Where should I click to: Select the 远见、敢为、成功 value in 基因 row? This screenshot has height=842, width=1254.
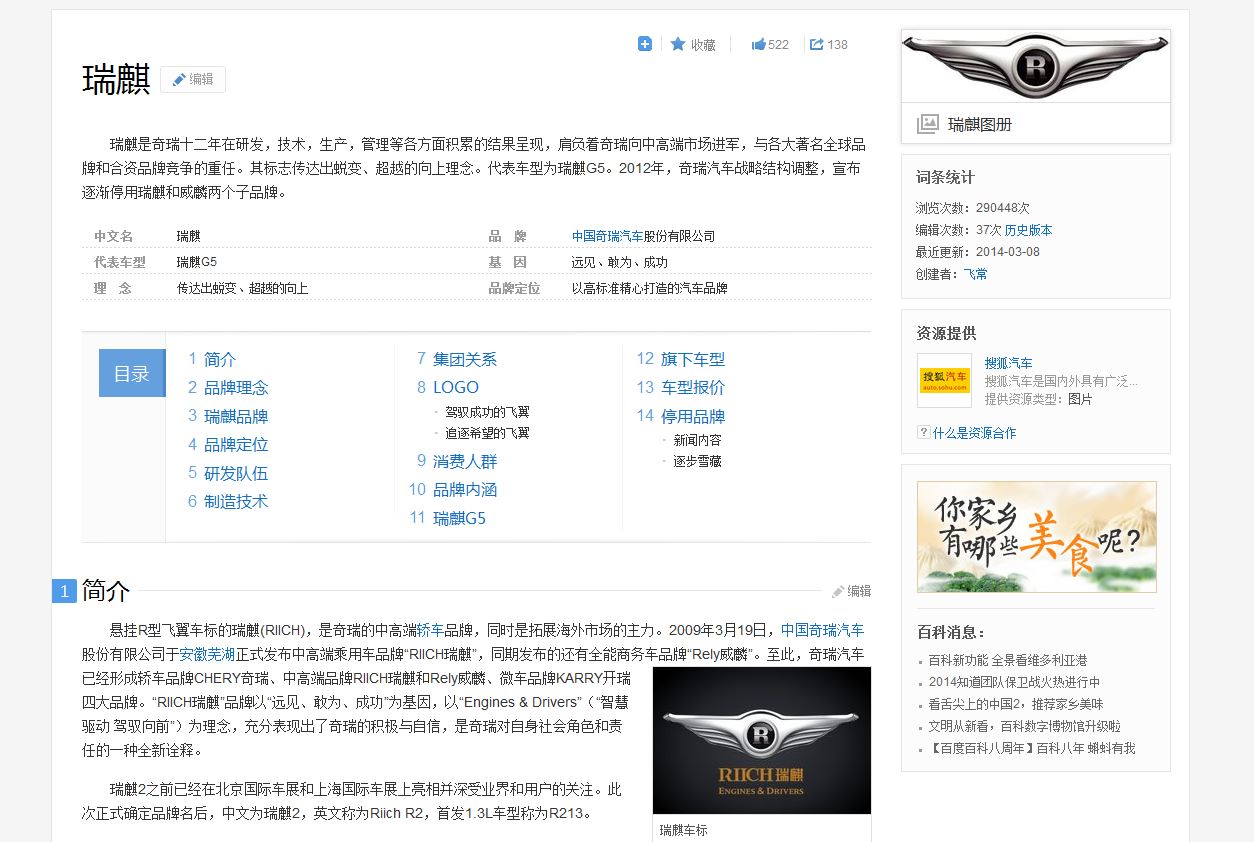pyautogui.click(x=619, y=262)
